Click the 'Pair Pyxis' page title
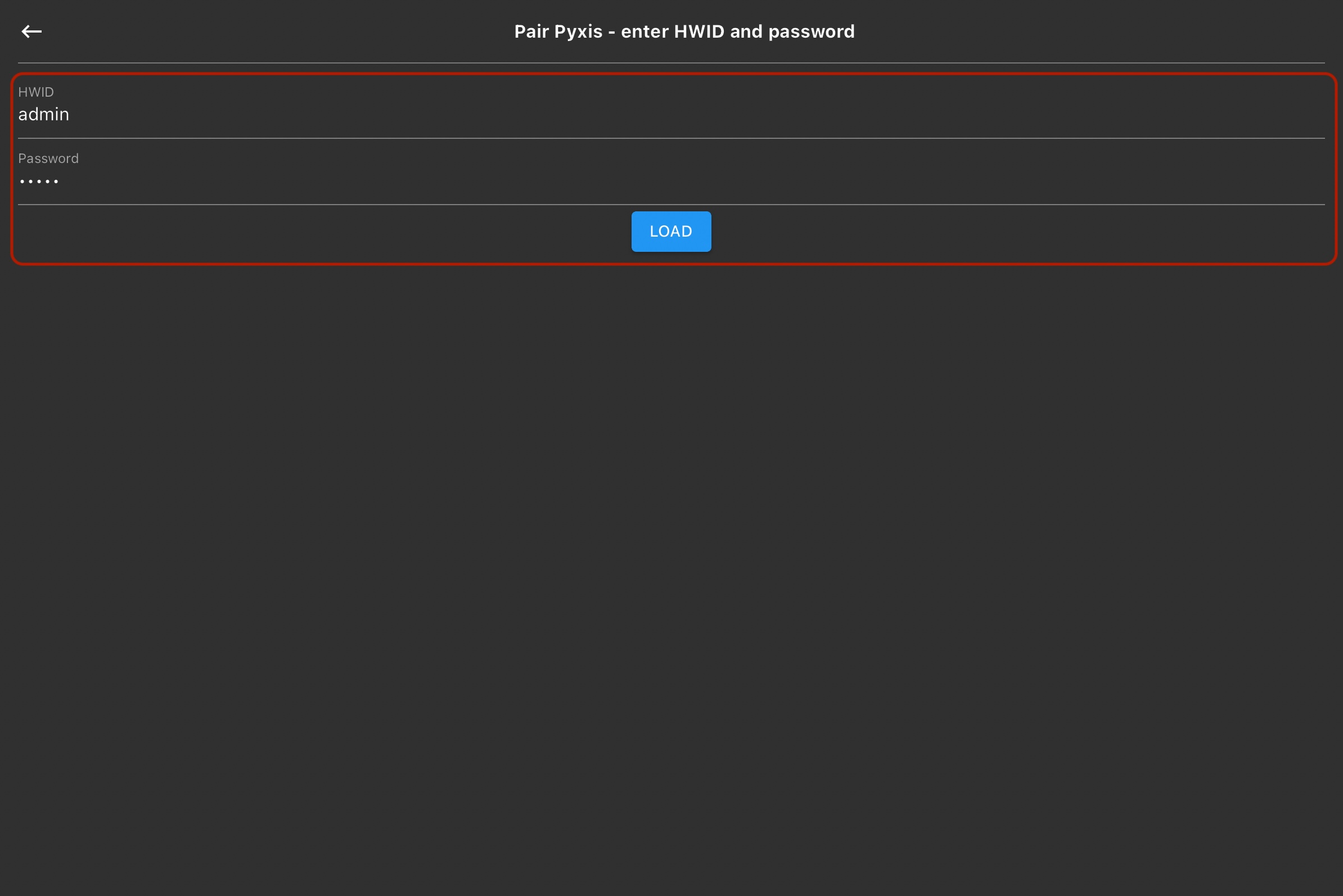The height and width of the screenshot is (896, 1343). point(558,31)
